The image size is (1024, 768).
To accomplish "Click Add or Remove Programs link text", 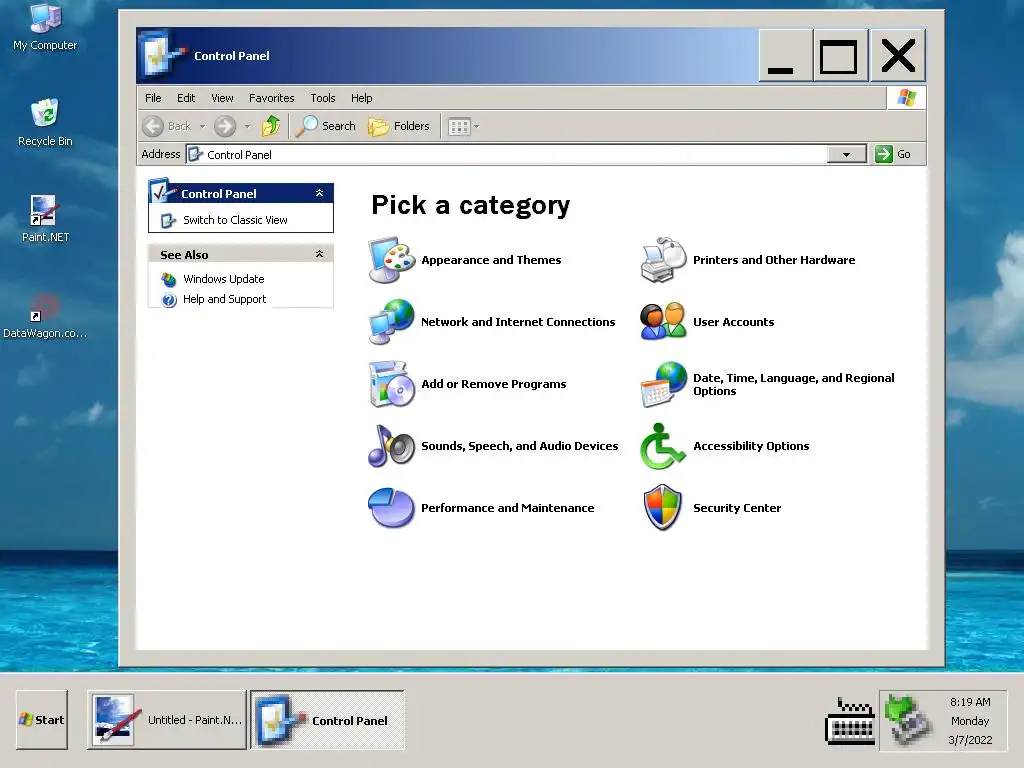I will coord(494,384).
